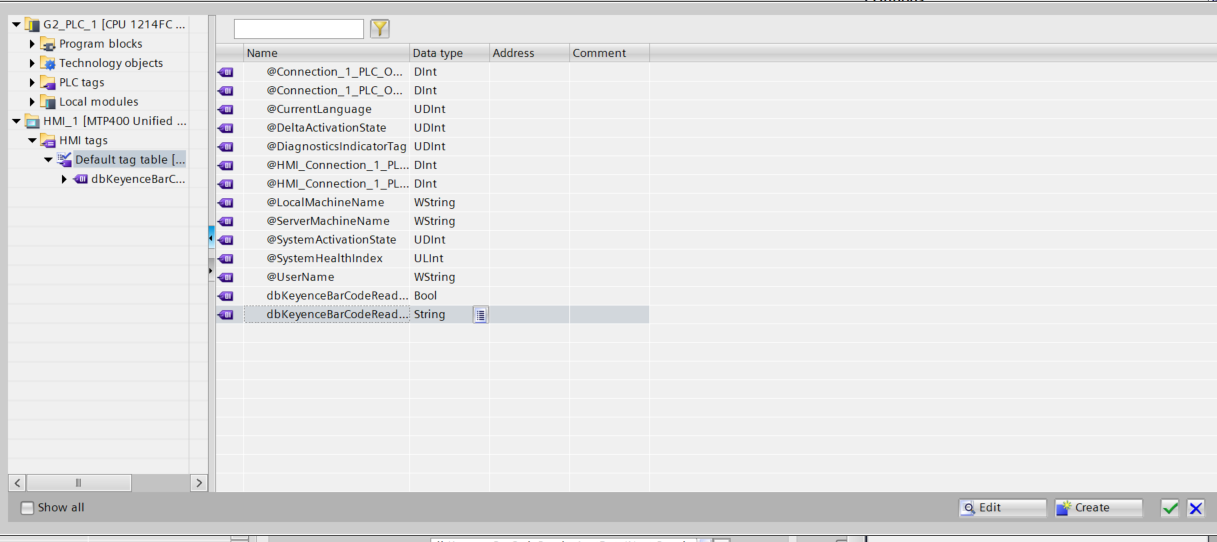Click tag icon of the Bool row
This screenshot has width=1217, height=542.
225,296
